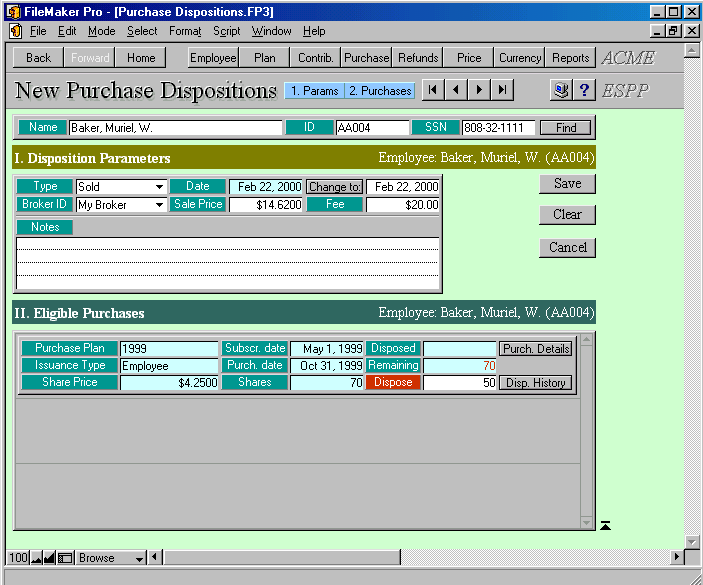Click the horizontal scrollbar right arrow
703x585 pixels.
(x=677, y=557)
